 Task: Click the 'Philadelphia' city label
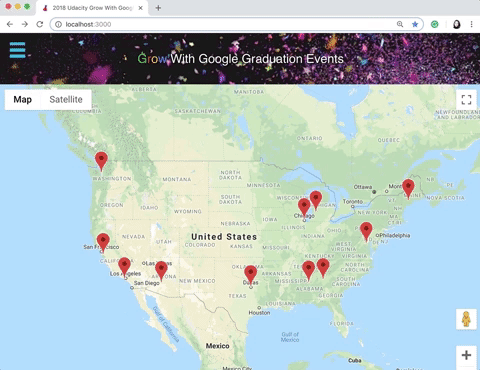[395, 235]
